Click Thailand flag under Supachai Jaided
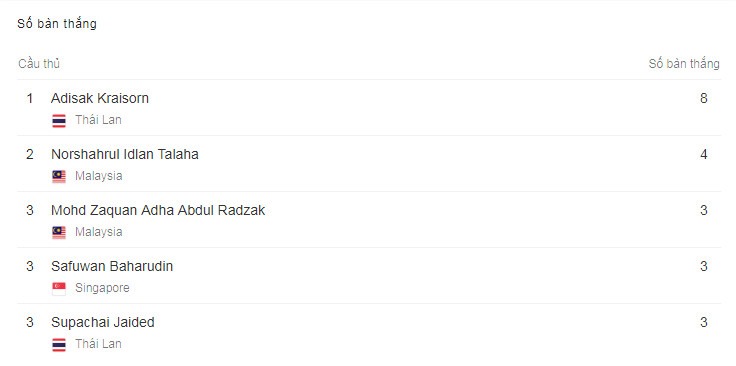The image size is (736, 366). [59, 344]
